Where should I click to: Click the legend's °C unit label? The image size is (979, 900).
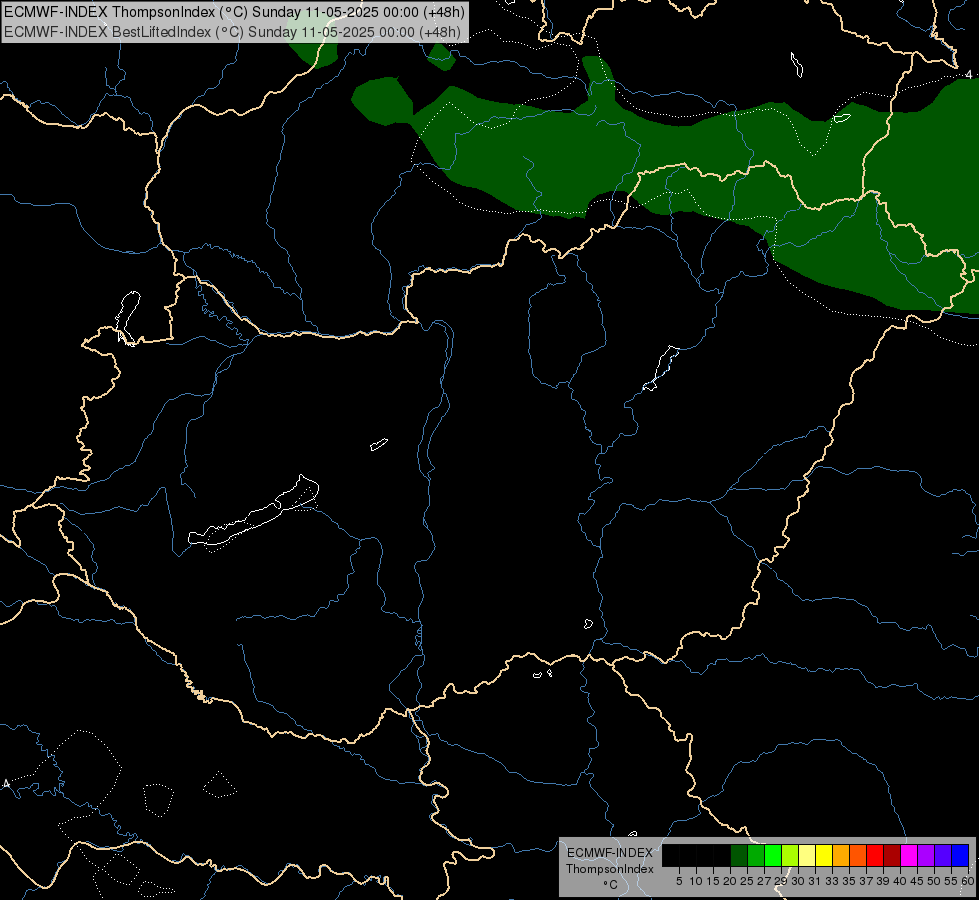pyautogui.click(x=611, y=885)
